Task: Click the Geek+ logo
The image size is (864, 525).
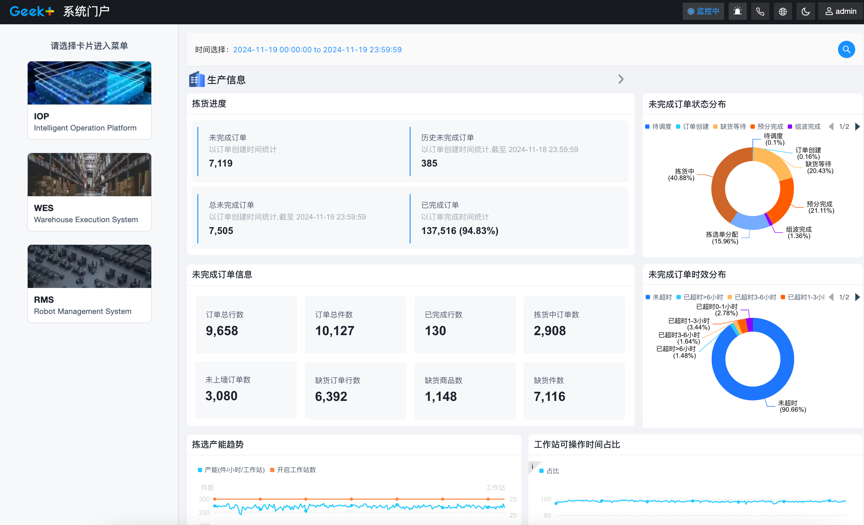Action: (32, 12)
